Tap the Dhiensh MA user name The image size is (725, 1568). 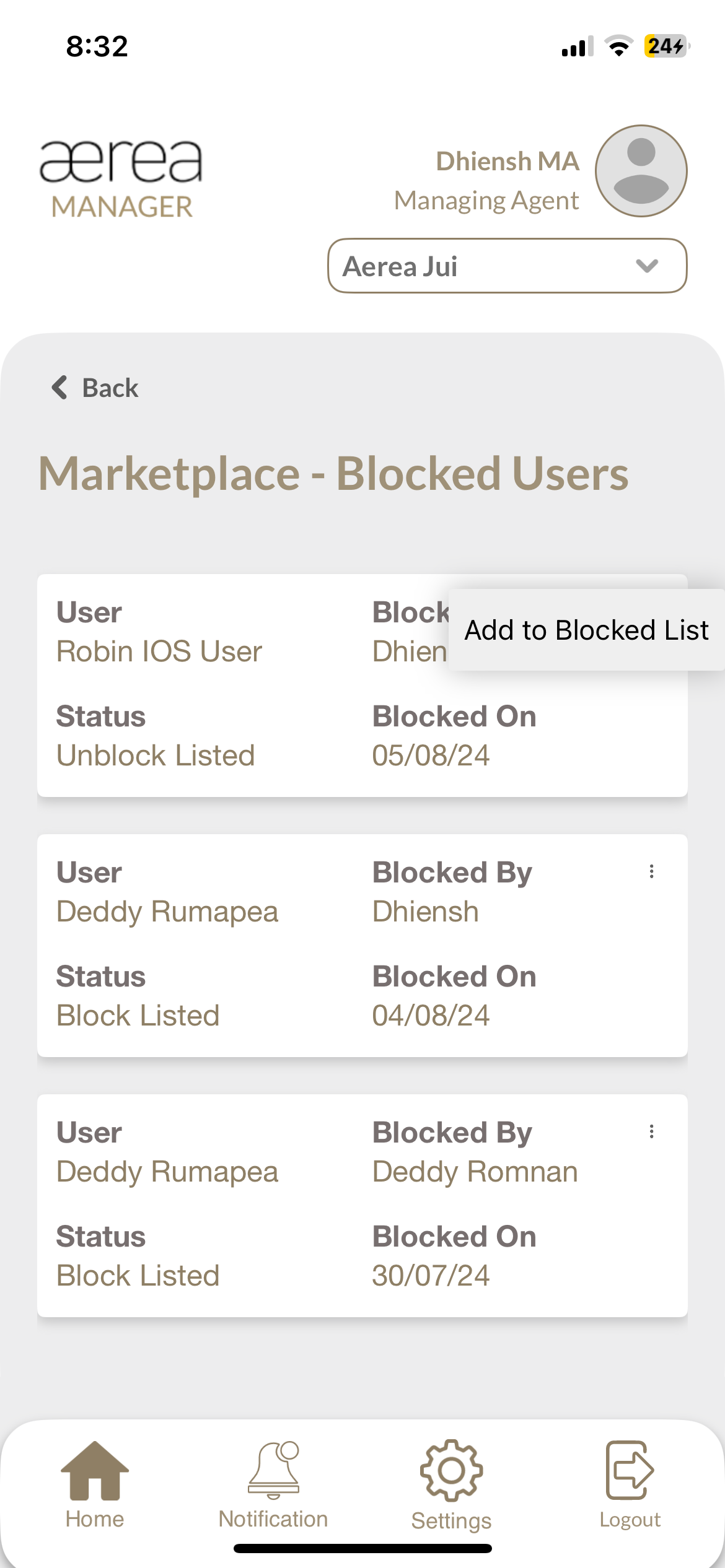click(x=507, y=161)
